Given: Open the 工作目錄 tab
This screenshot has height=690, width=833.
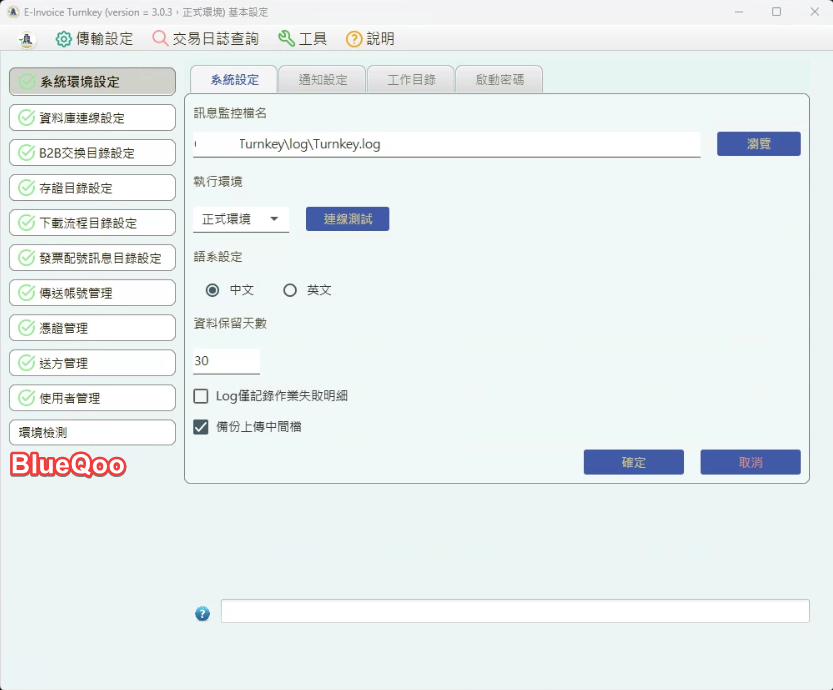Looking at the screenshot, I should 411,80.
